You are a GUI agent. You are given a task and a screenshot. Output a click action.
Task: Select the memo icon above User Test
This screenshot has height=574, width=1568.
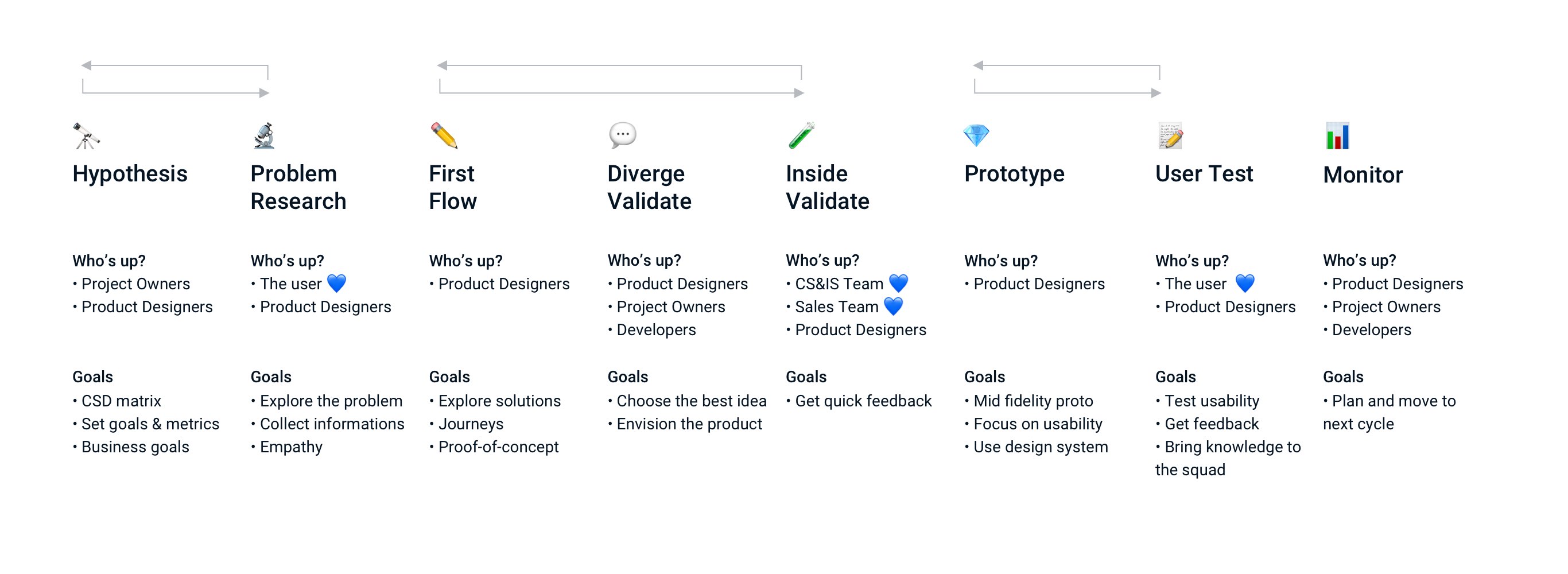click(1170, 135)
